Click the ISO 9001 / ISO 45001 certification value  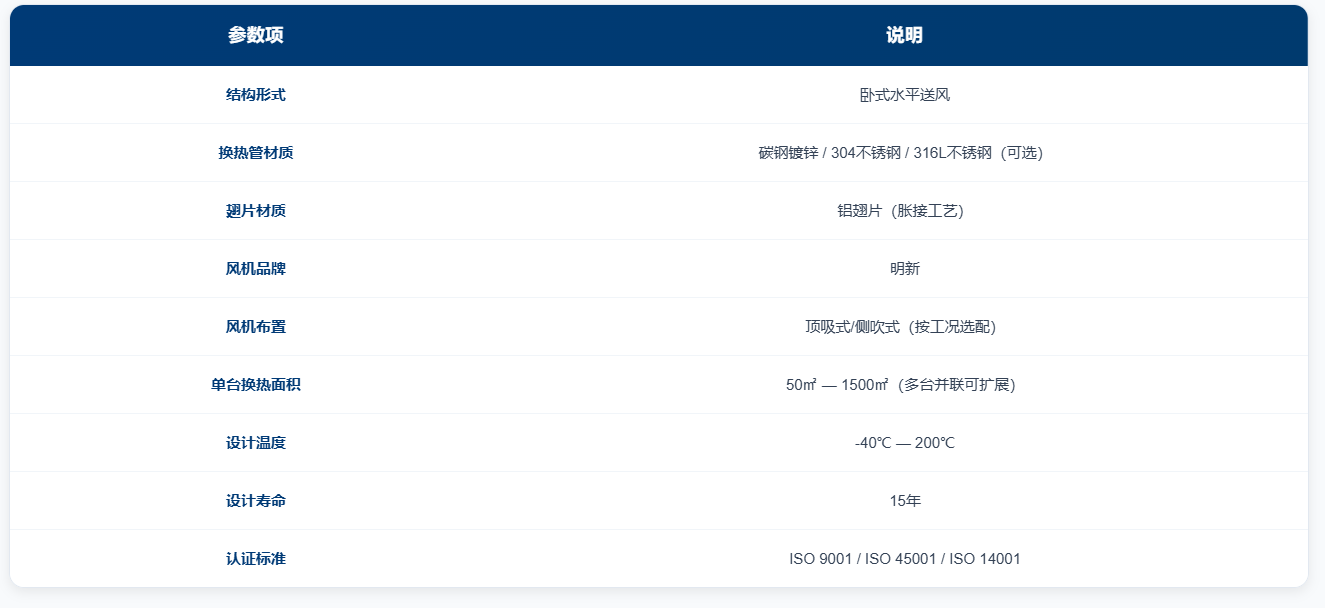(905, 559)
